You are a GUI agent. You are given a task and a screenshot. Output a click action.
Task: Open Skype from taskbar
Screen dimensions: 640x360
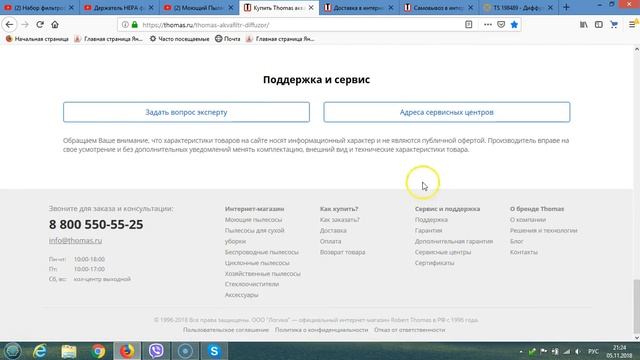point(214,351)
